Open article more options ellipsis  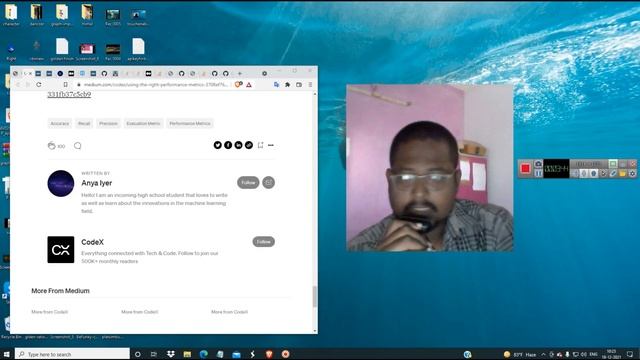tap(271, 145)
